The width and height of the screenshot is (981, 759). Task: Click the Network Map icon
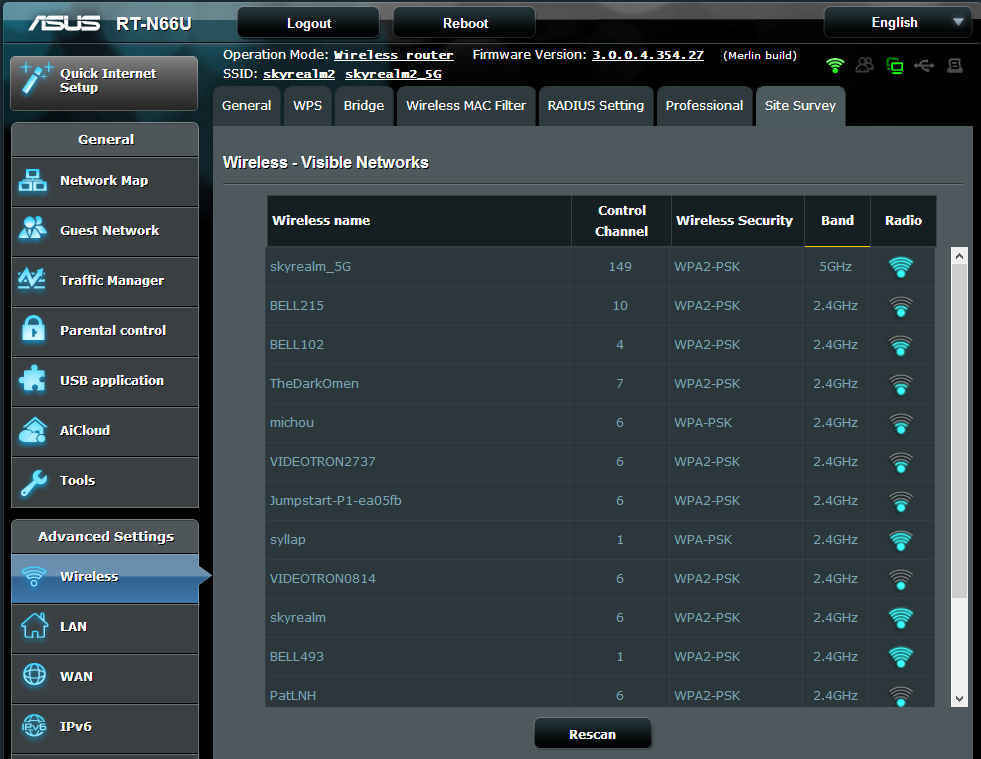(33, 181)
